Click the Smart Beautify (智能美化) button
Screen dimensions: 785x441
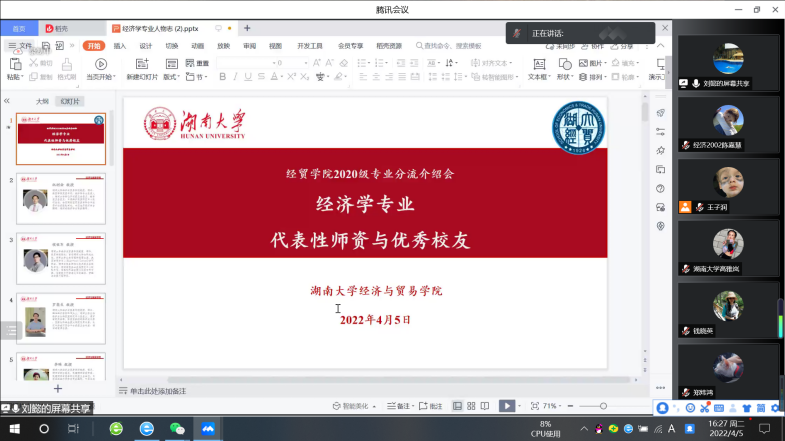(x=352, y=406)
